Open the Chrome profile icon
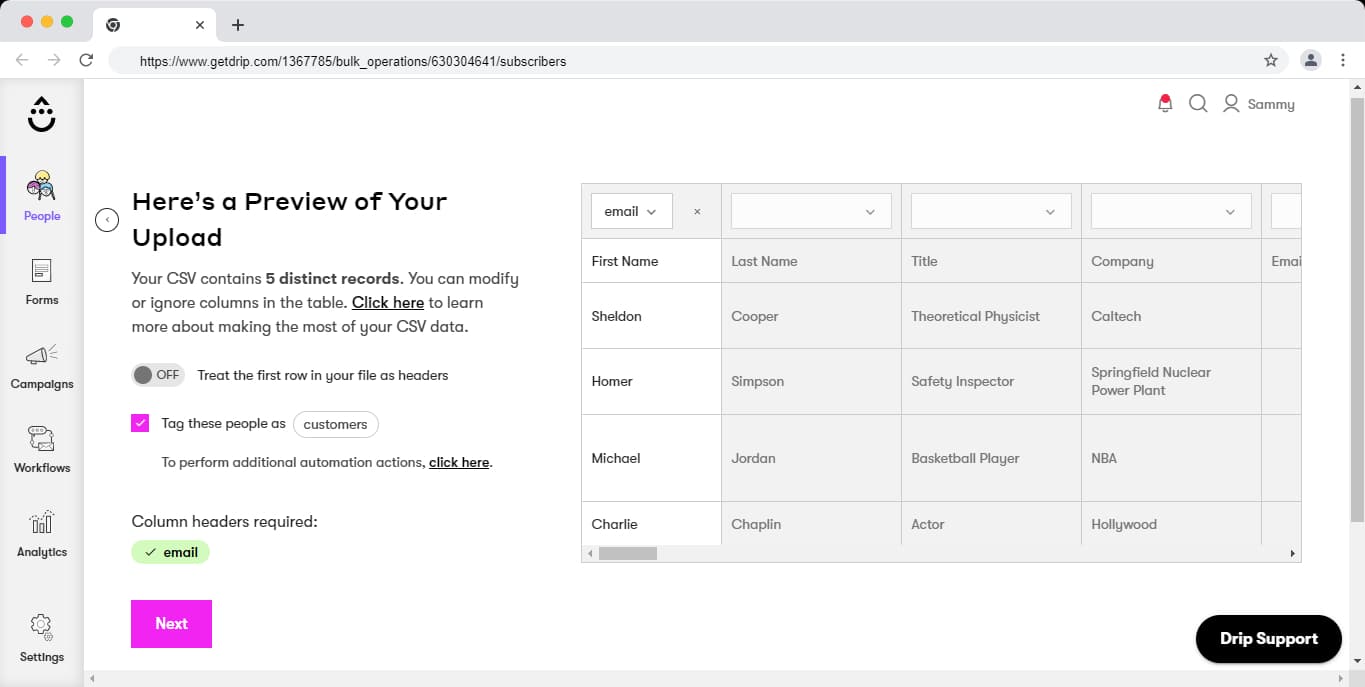Image resolution: width=1365 pixels, height=687 pixels. (1310, 60)
